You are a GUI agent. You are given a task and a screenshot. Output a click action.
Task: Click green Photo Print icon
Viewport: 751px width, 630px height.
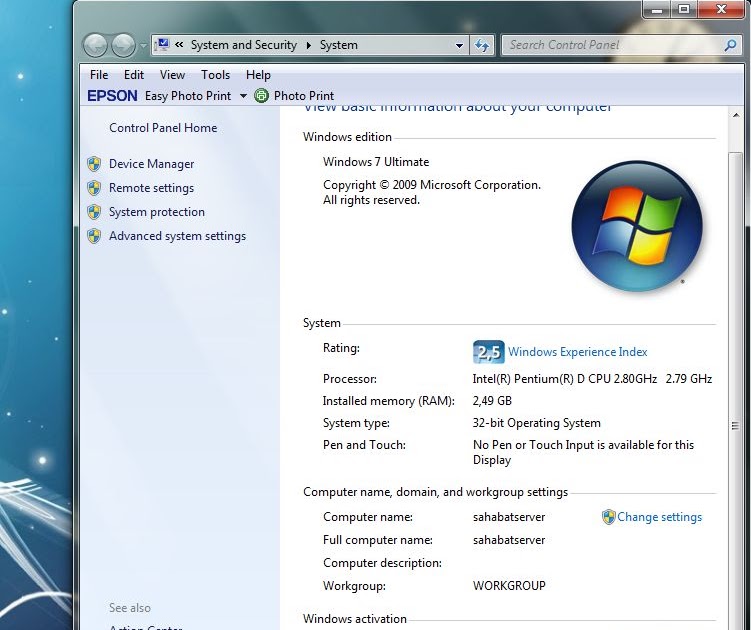(262, 96)
